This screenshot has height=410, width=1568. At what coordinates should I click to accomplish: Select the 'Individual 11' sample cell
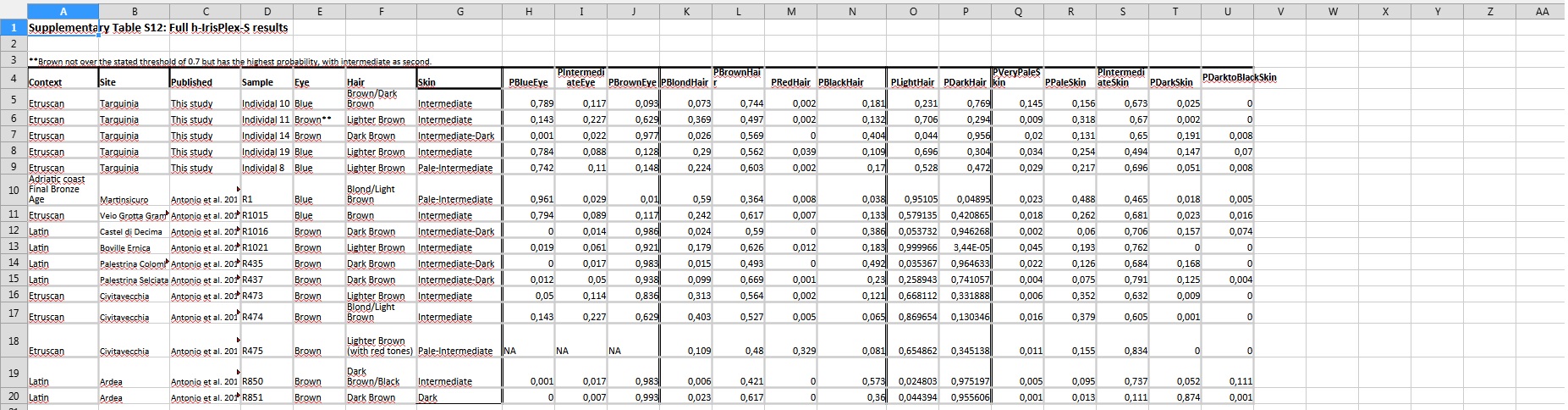[266, 119]
